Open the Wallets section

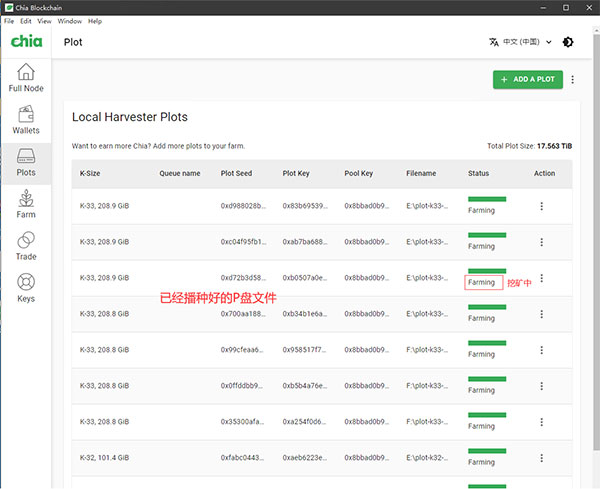point(26,120)
